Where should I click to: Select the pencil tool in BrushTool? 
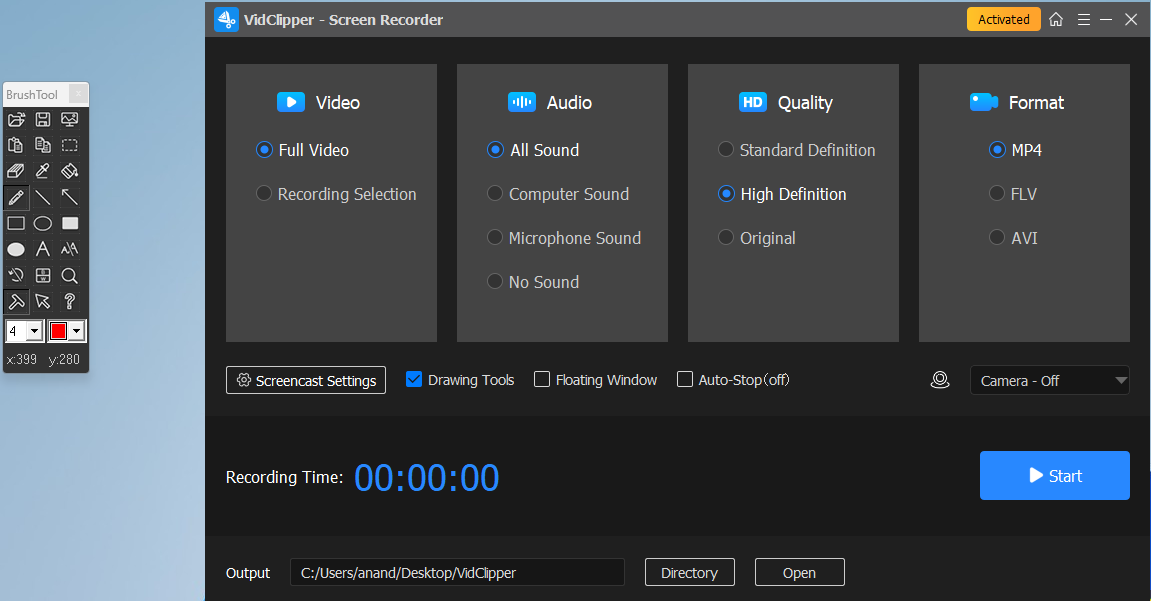tap(16, 197)
